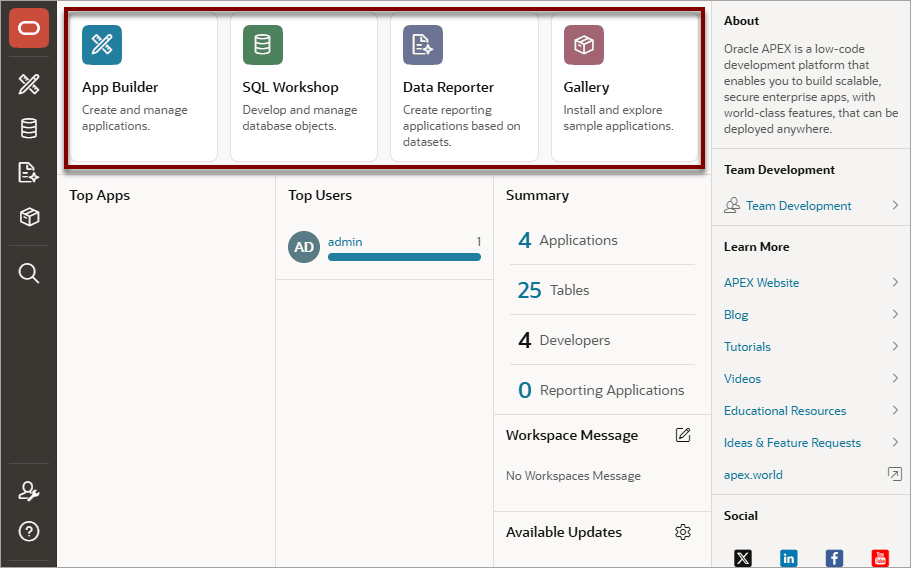
Task: Visit the APEX Website link
Action: [761, 283]
